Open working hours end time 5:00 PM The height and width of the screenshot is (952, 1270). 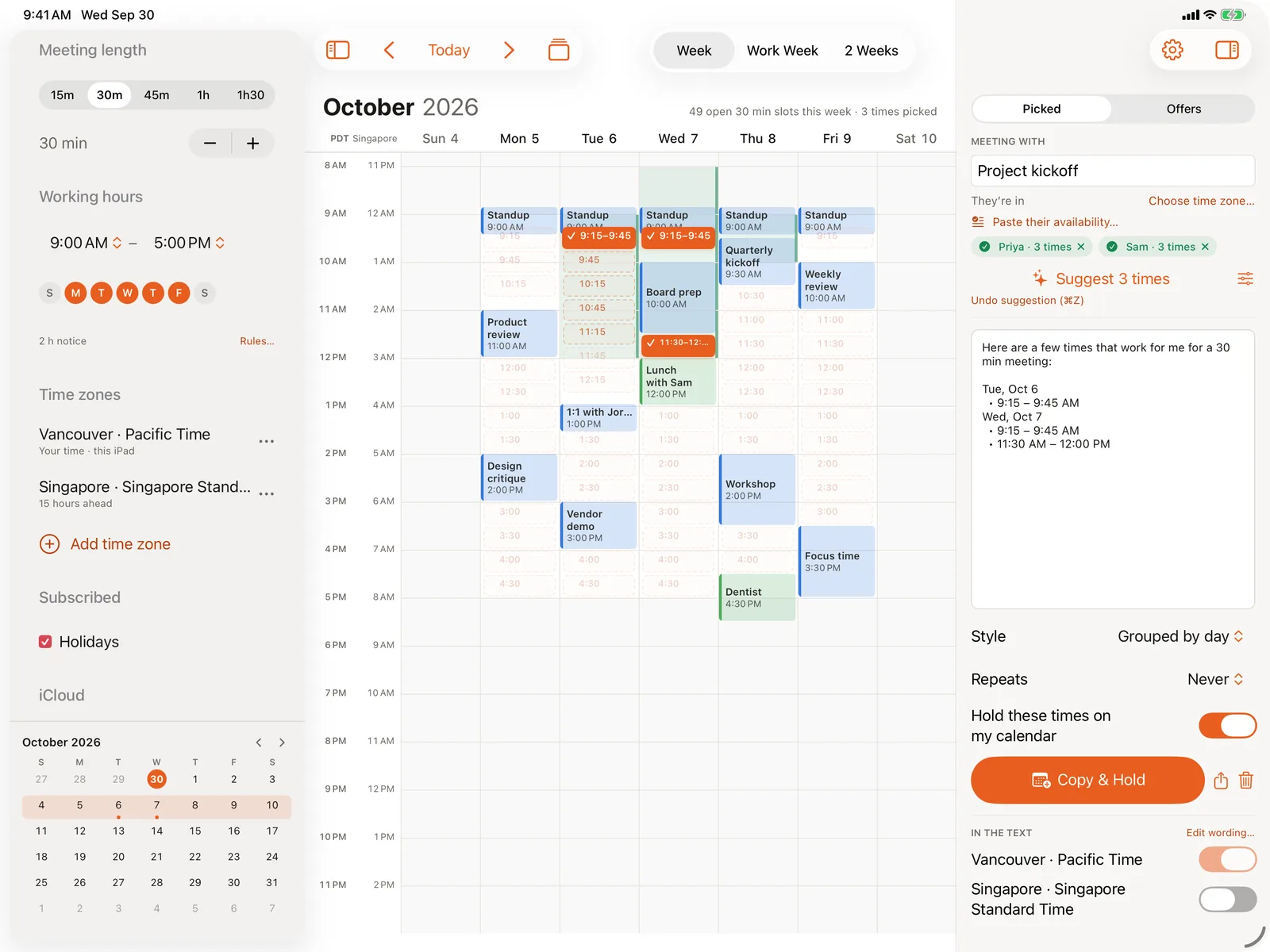coord(189,243)
